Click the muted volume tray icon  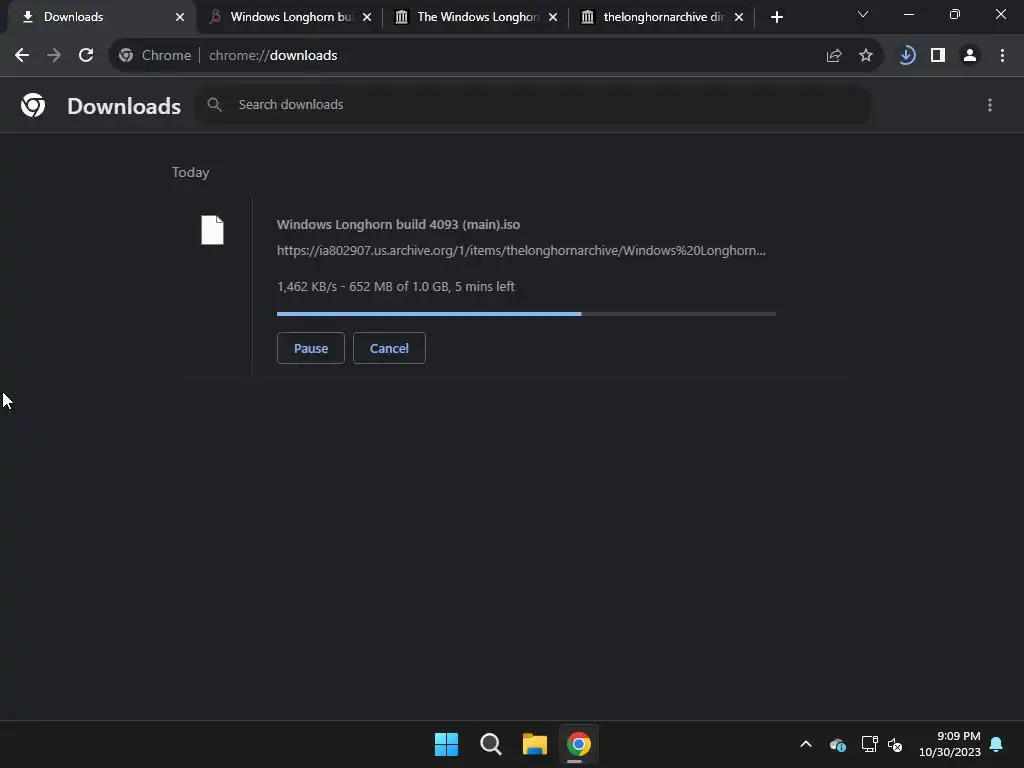(x=895, y=744)
